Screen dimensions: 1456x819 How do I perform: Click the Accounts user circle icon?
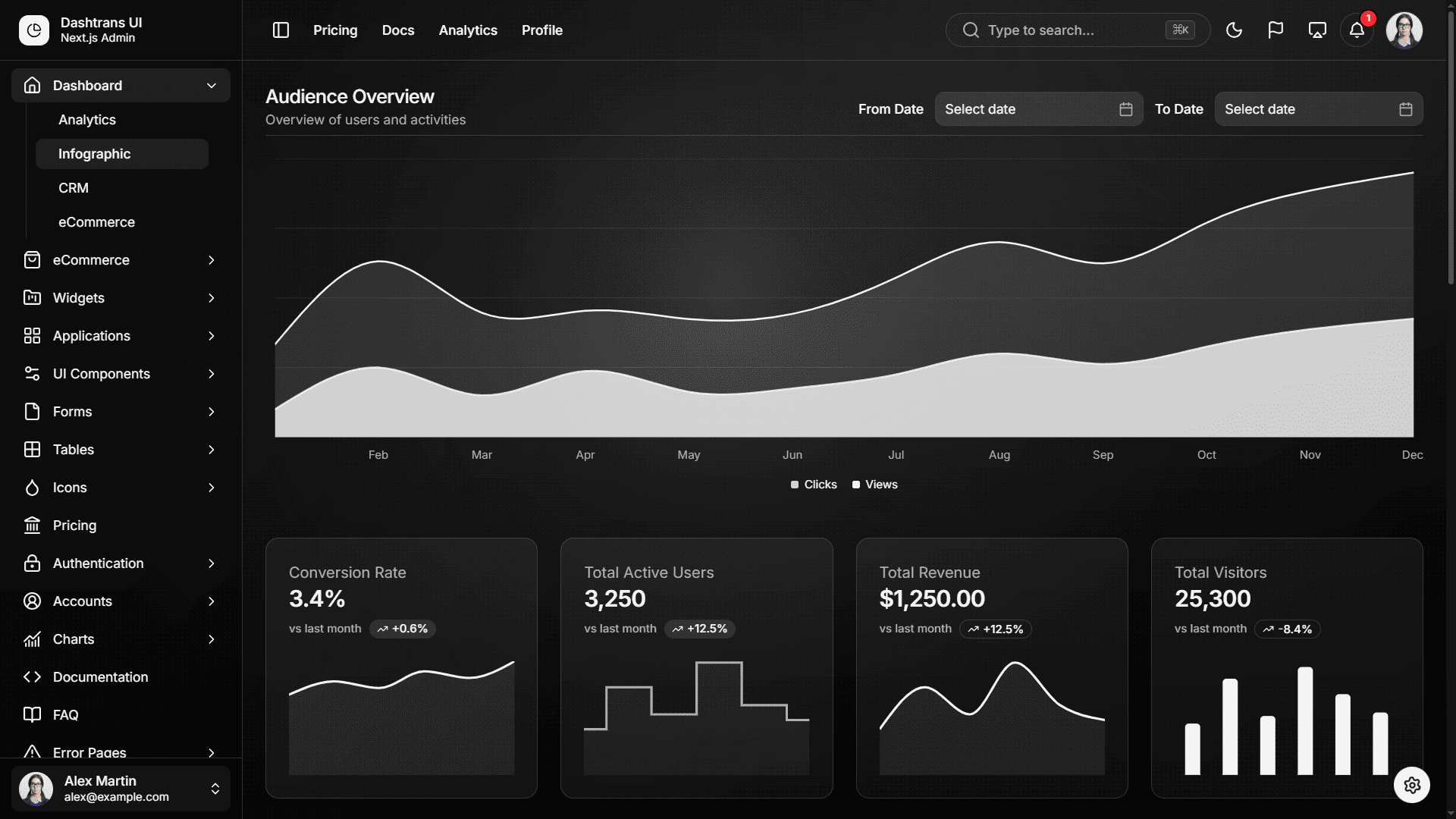32,601
